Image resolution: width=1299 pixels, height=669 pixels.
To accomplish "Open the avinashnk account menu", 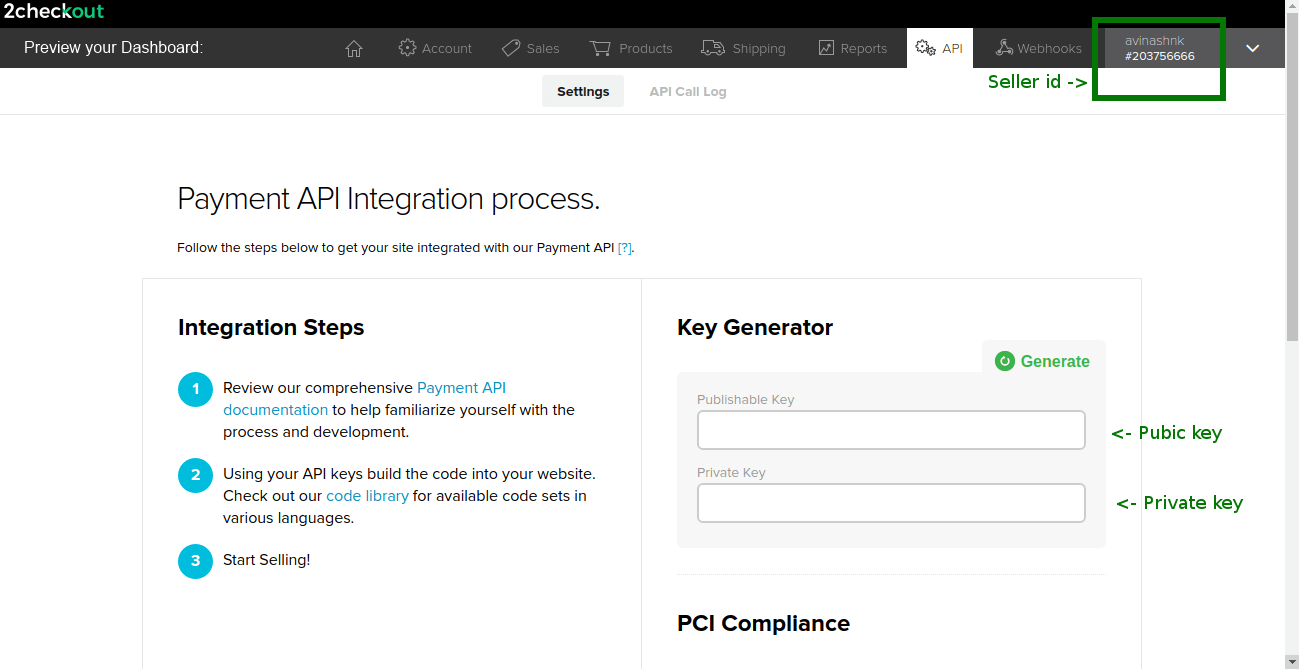I will pos(1162,48).
